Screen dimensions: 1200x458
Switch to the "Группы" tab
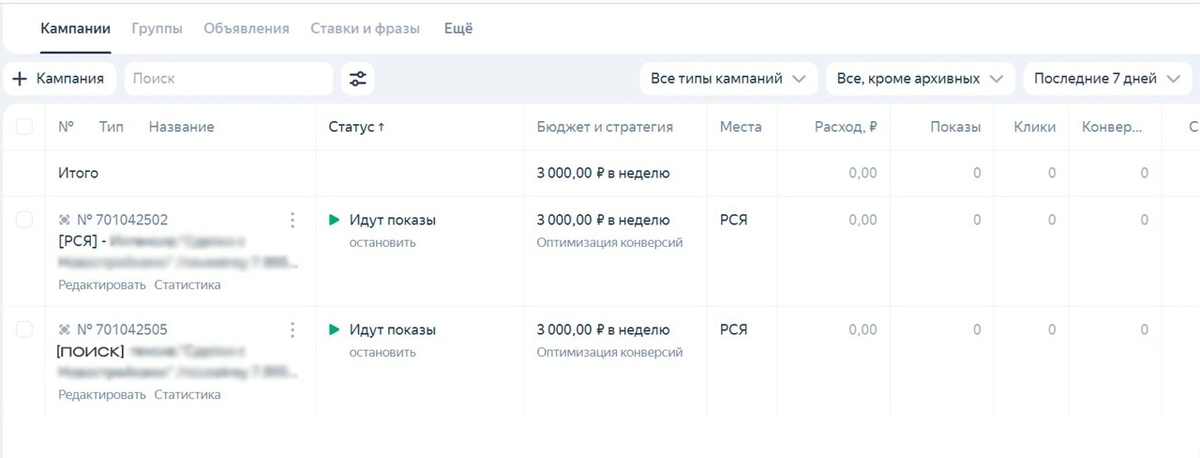157,29
